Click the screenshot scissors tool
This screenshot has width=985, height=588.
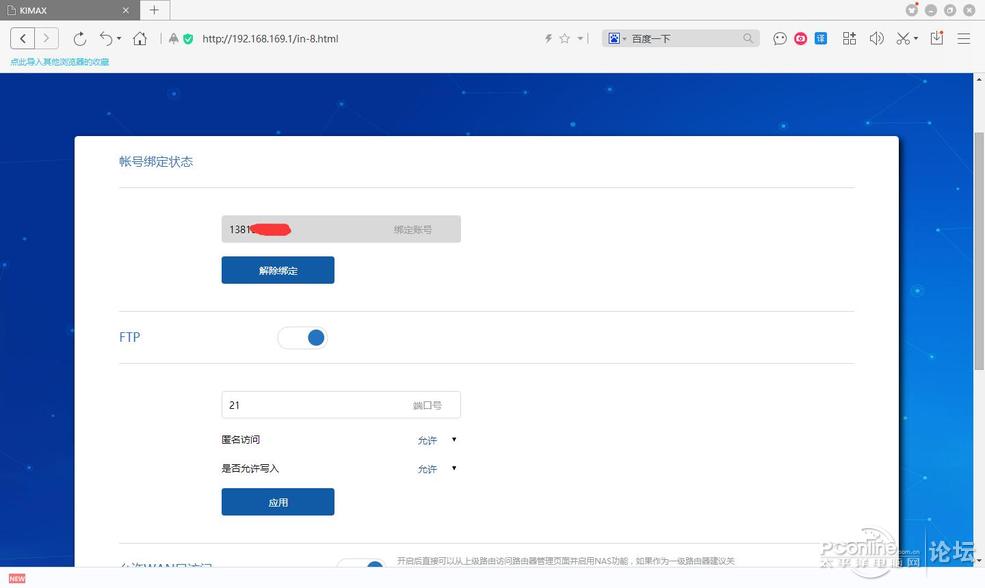point(901,38)
